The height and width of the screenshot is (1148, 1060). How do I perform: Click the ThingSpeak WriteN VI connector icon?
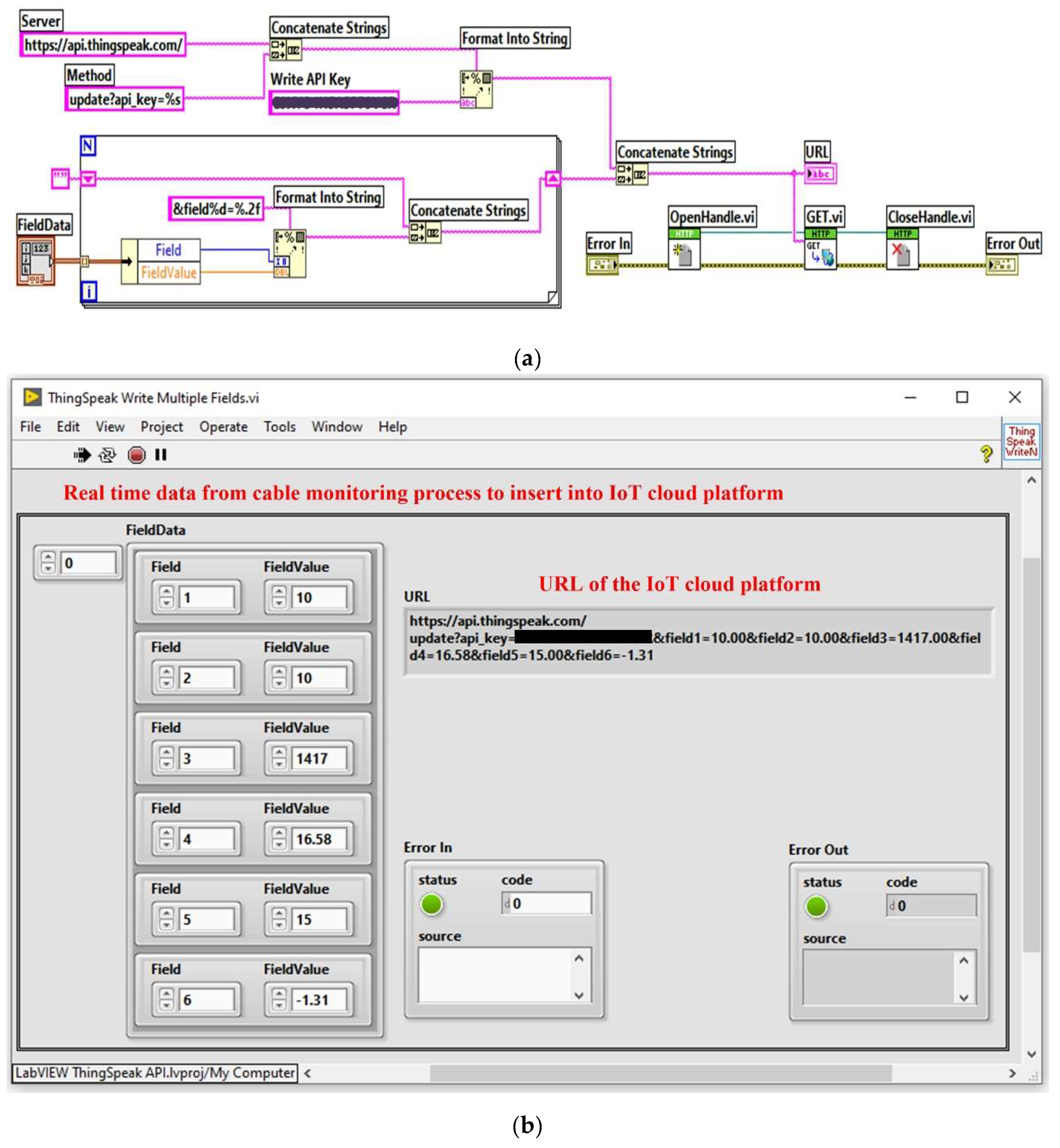pyautogui.click(x=1021, y=442)
